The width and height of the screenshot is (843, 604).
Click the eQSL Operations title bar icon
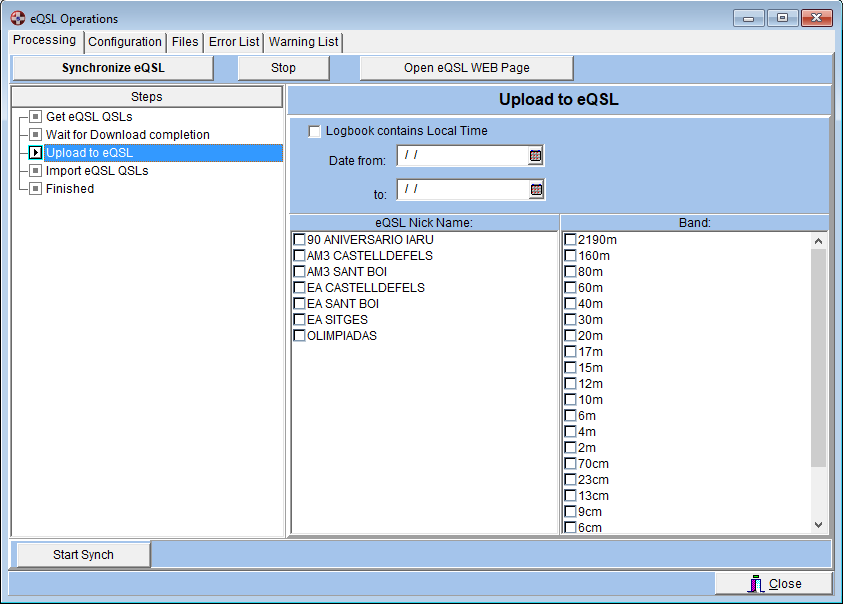17,18
